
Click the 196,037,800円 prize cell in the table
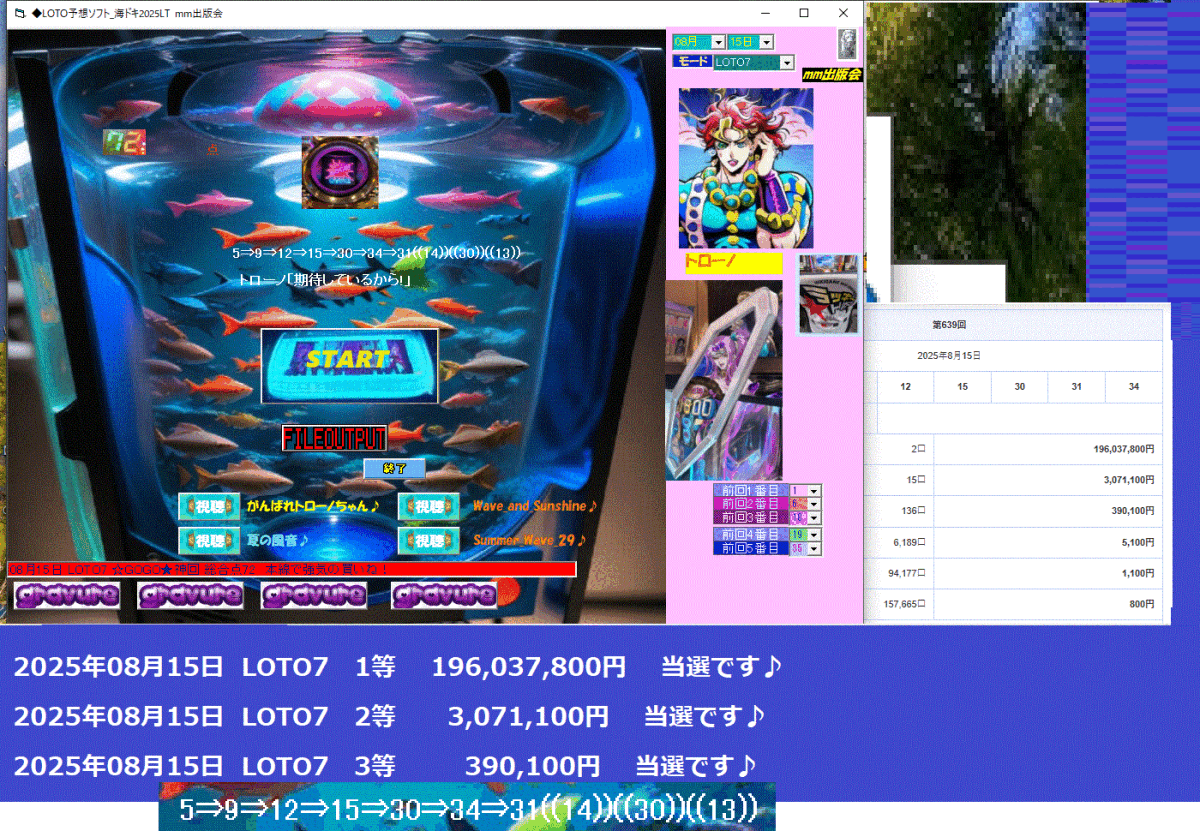pos(1047,450)
